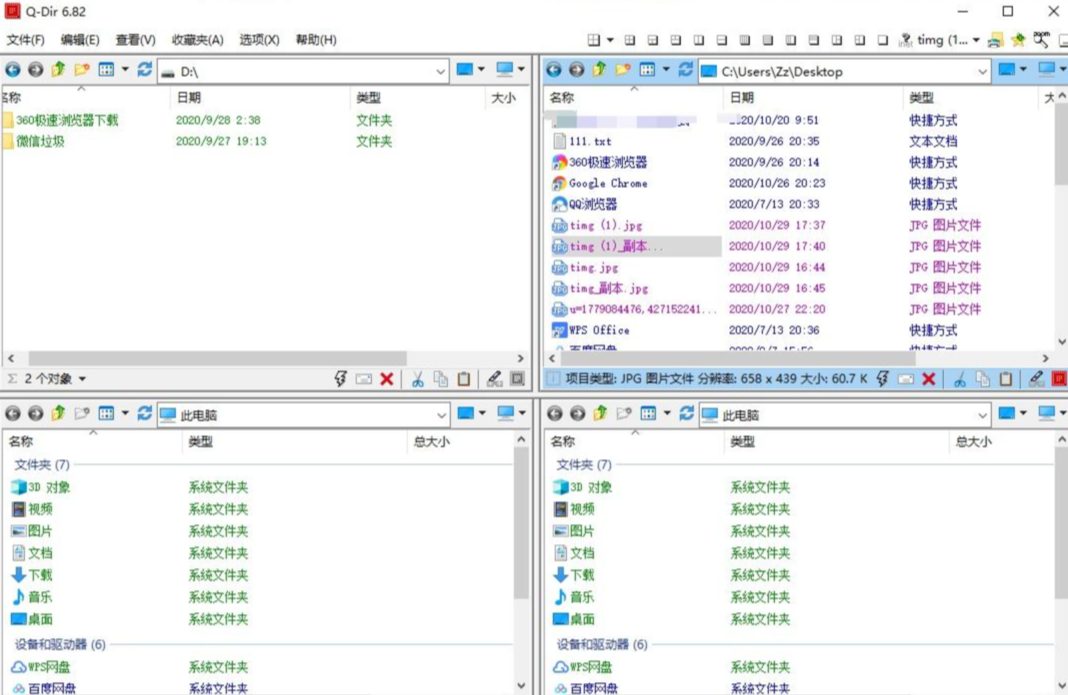1068x695 pixels.
Task: Sort D:\ pane by 日期 column
Action: (x=259, y=97)
